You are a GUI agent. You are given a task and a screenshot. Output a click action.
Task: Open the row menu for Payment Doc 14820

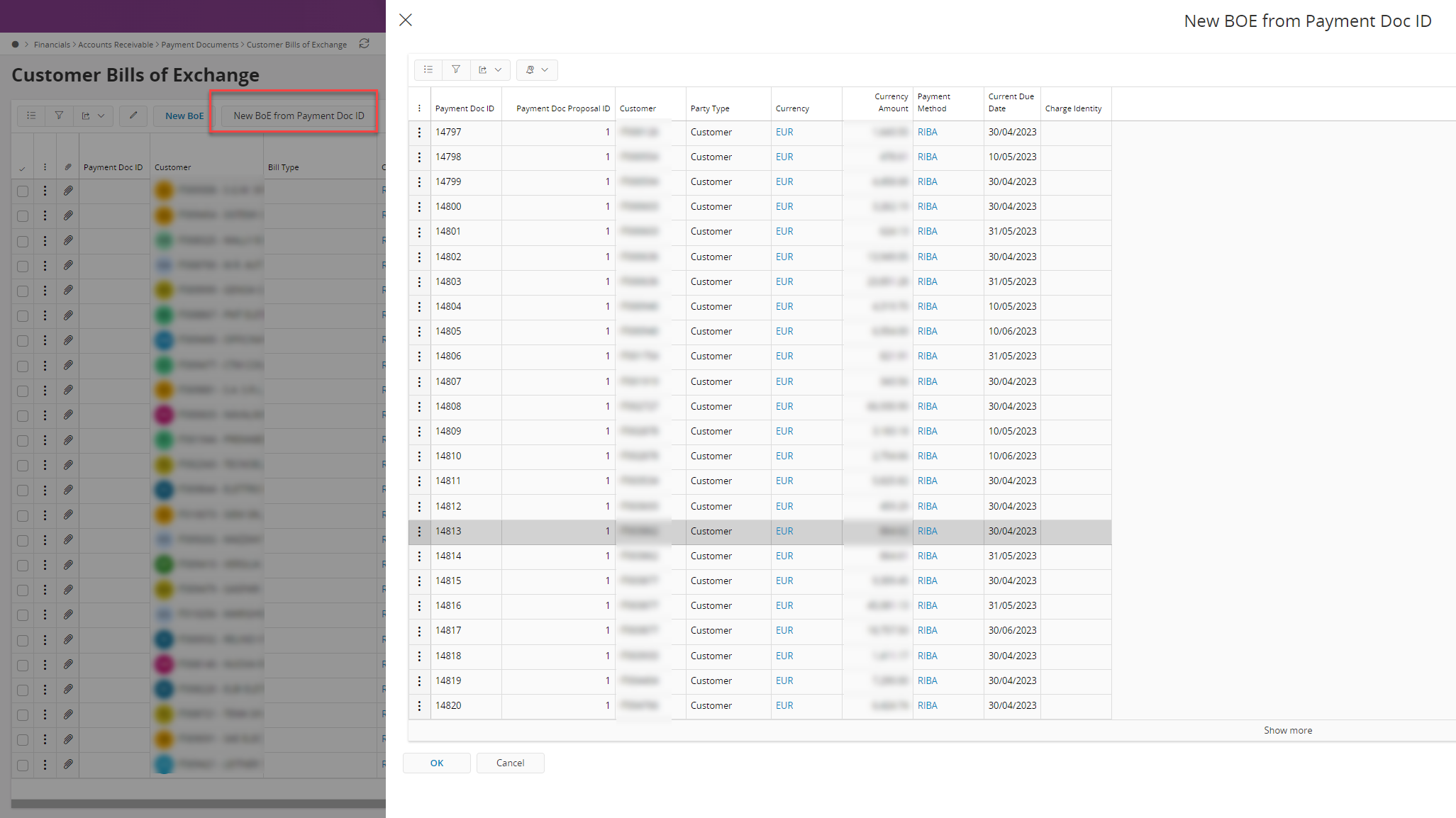pyautogui.click(x=419, y=706)
